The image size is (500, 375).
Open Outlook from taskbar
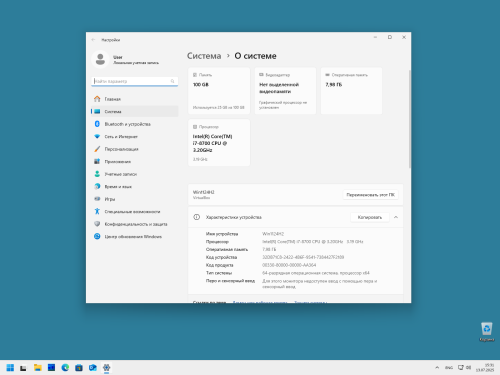coord(93,368)
